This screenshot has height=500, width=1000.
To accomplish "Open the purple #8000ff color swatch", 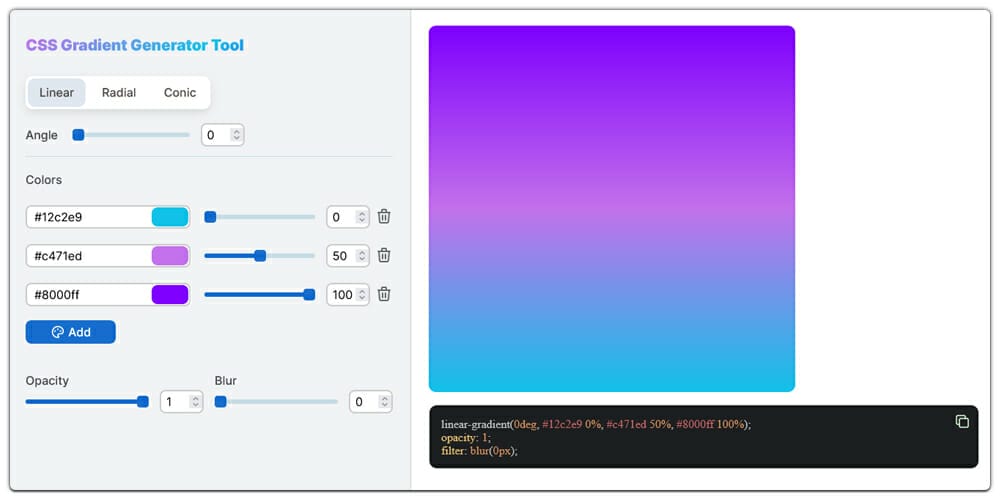I will (169, 295).
